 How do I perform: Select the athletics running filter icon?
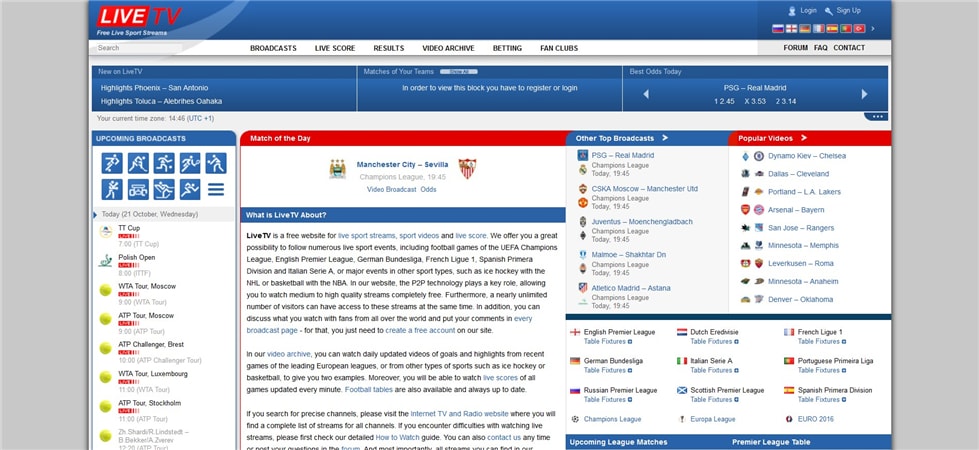coord(190,189)
